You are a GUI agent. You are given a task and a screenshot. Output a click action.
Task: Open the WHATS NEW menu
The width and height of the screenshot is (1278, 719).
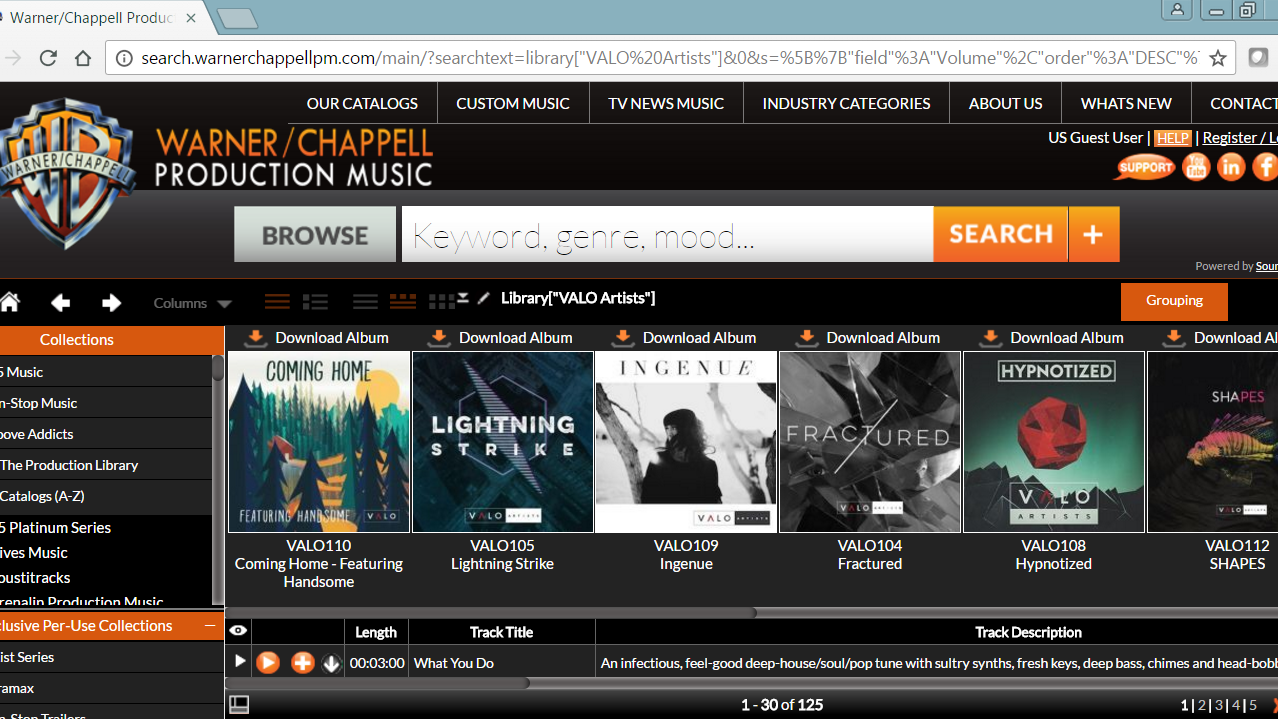coord(1126,103)
